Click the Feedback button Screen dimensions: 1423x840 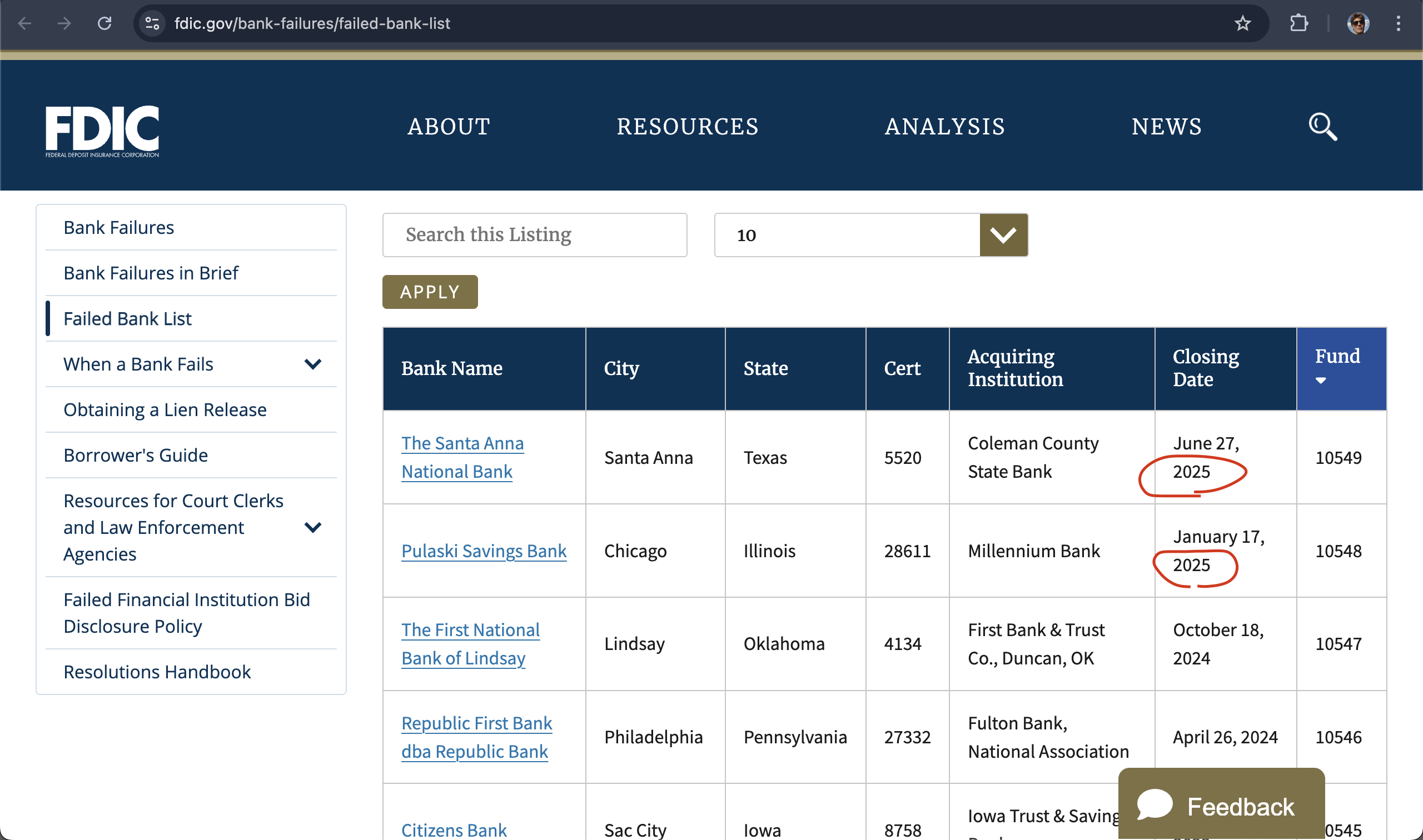1222,804
